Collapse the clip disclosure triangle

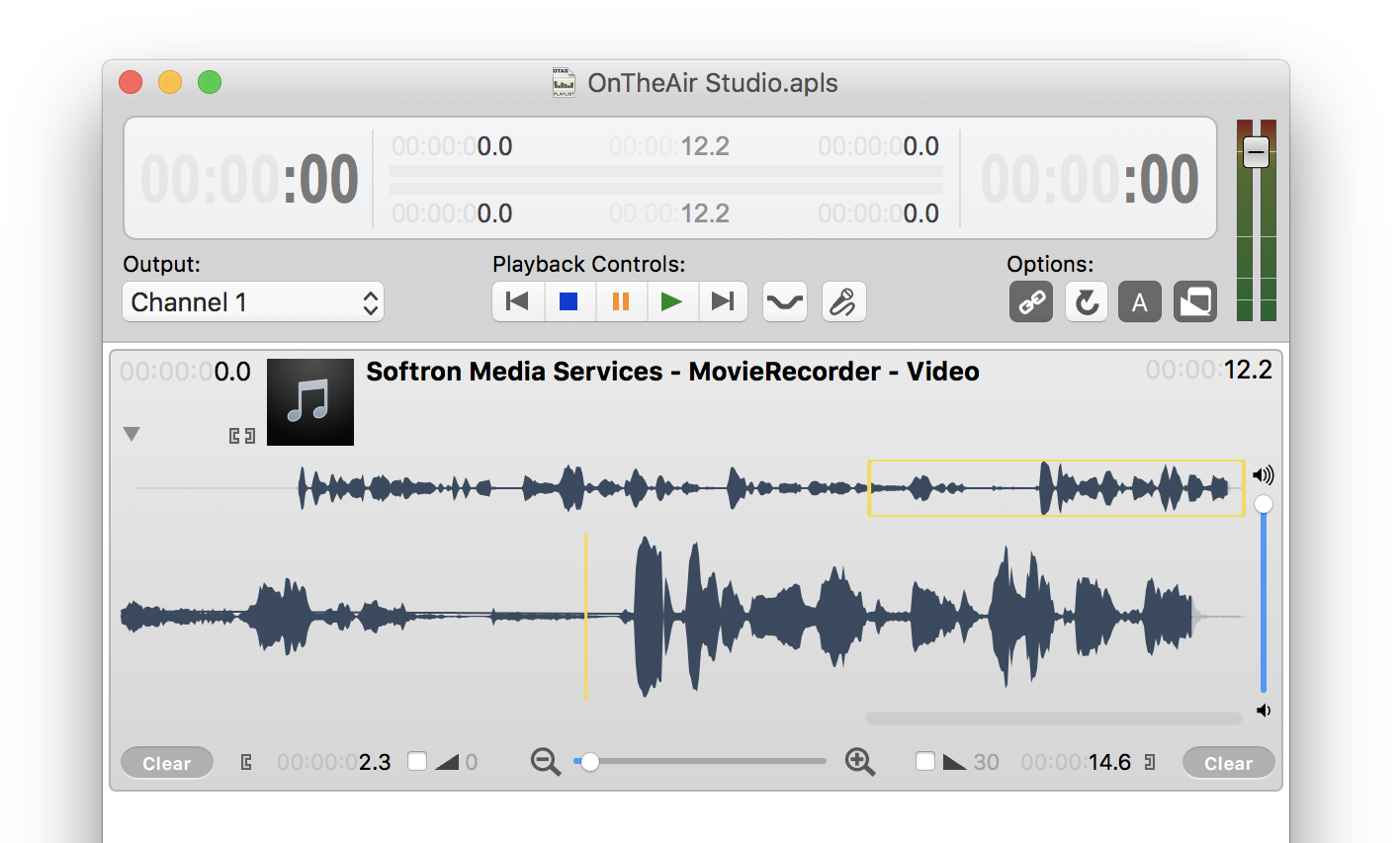tap(131, 434)
